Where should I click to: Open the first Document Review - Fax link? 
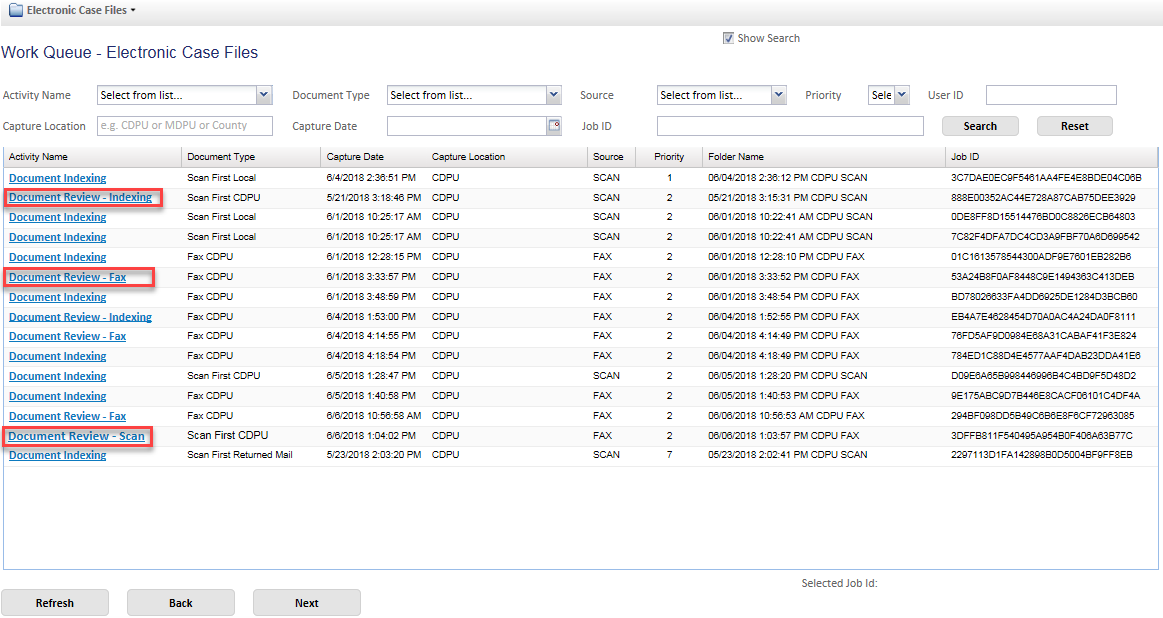(x=67, y=277)
